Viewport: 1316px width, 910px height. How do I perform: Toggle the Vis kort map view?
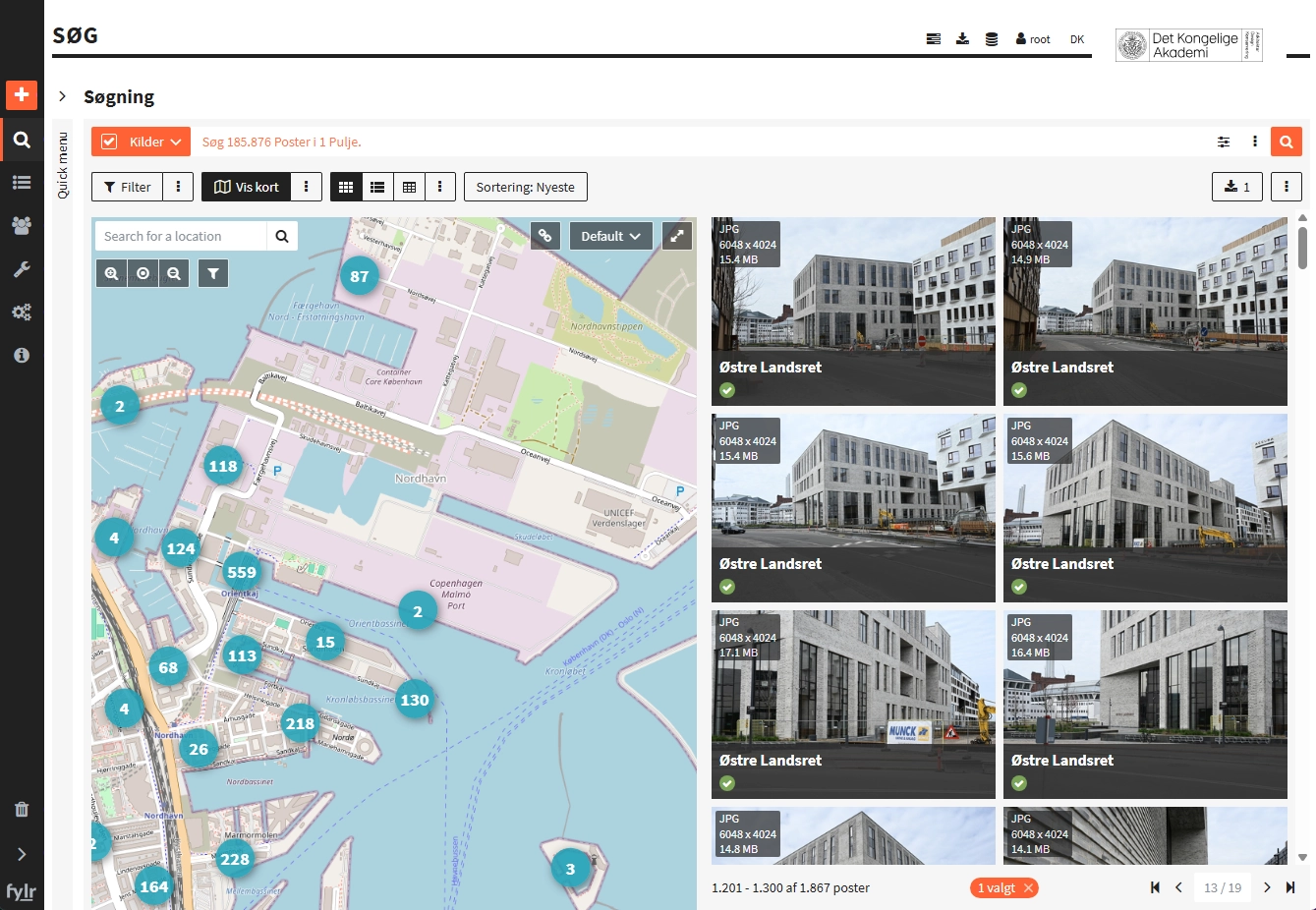[247, 187]
